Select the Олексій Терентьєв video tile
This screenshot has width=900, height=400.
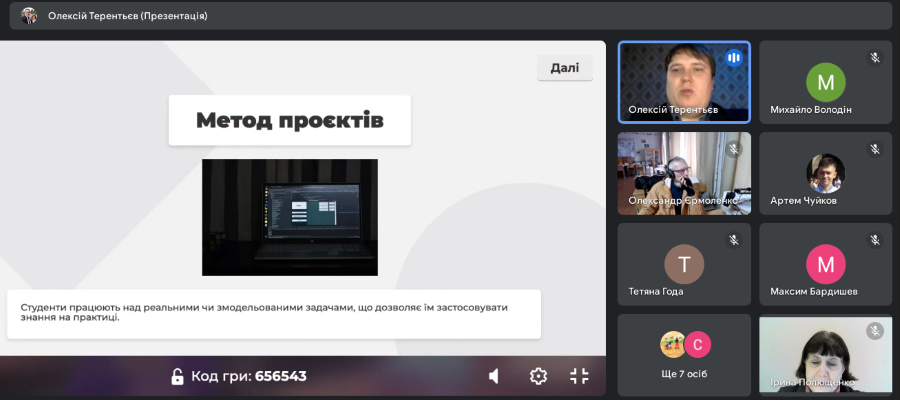point(684,82)
